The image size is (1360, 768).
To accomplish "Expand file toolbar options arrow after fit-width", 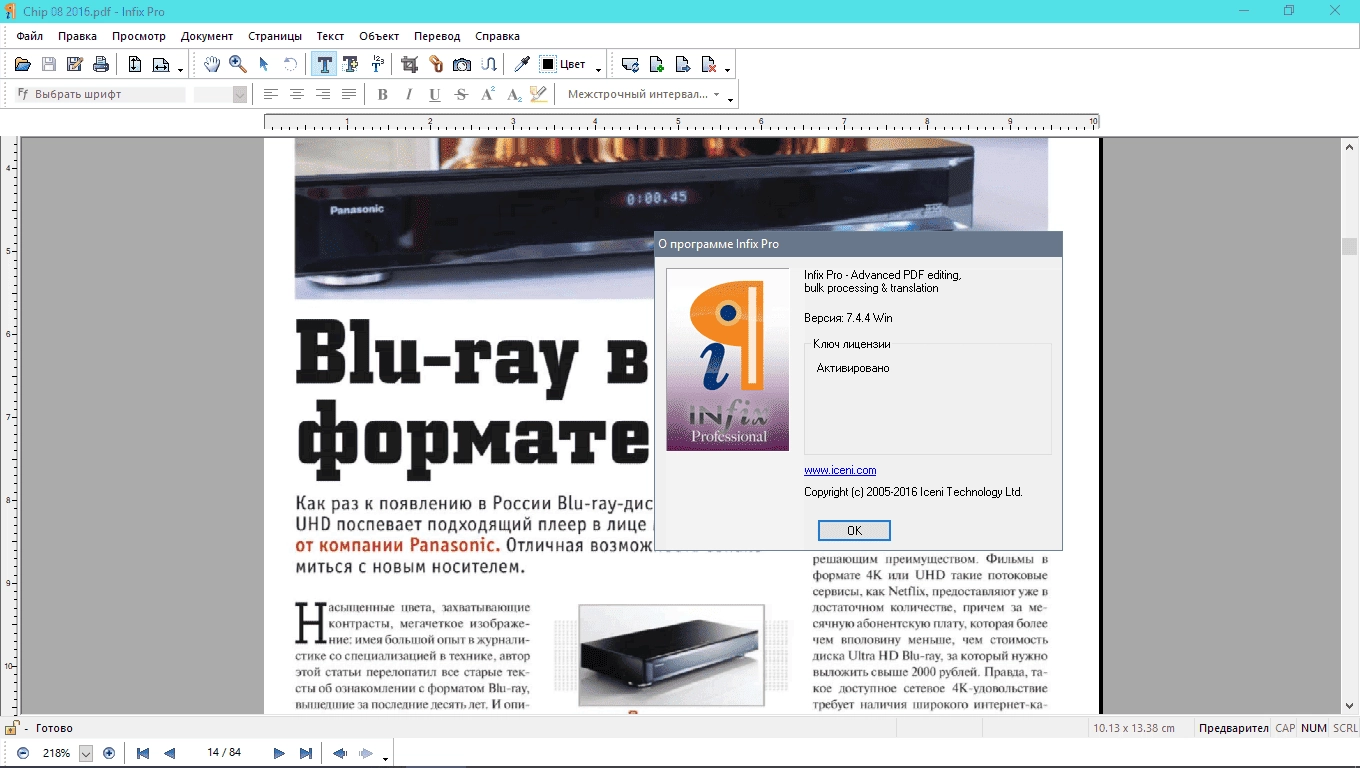I will (181, 69).
